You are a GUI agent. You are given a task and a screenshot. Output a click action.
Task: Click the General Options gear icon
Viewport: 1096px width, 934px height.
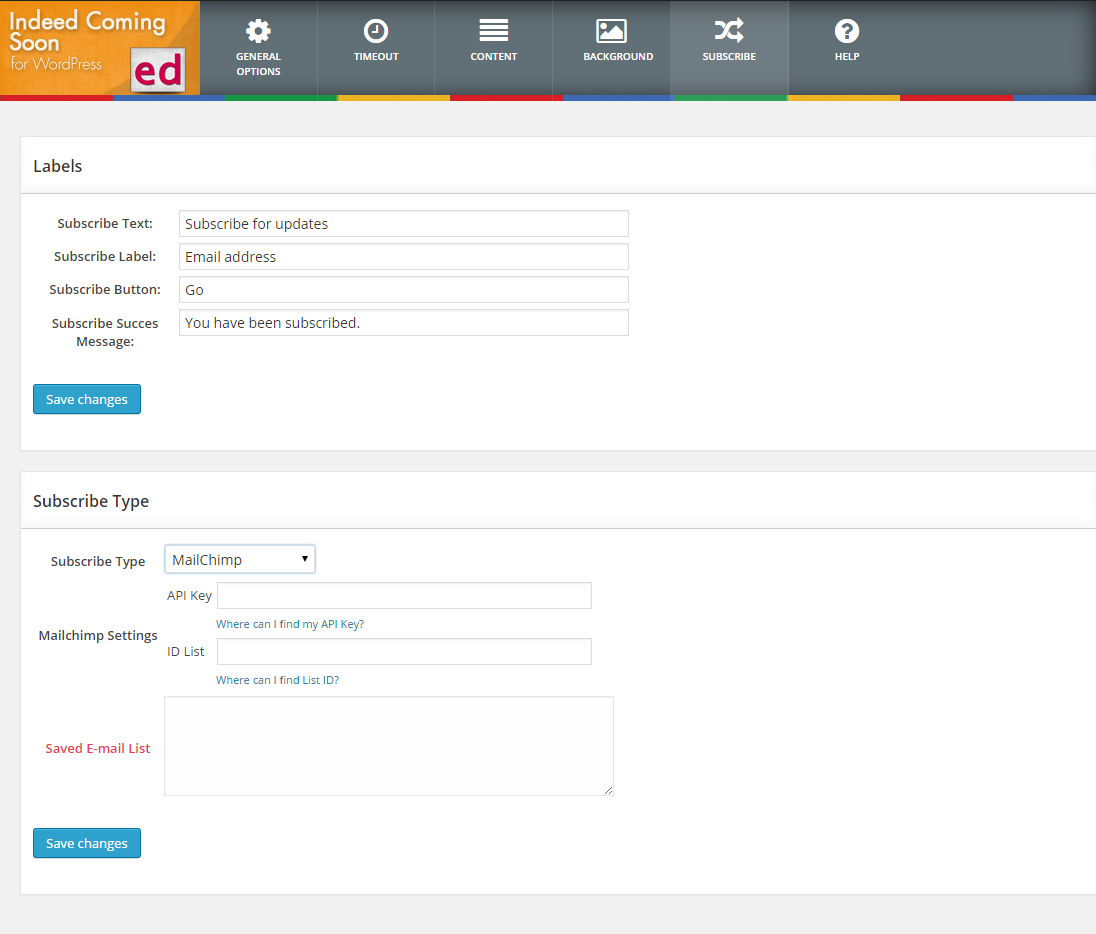[x=258, y=31]
